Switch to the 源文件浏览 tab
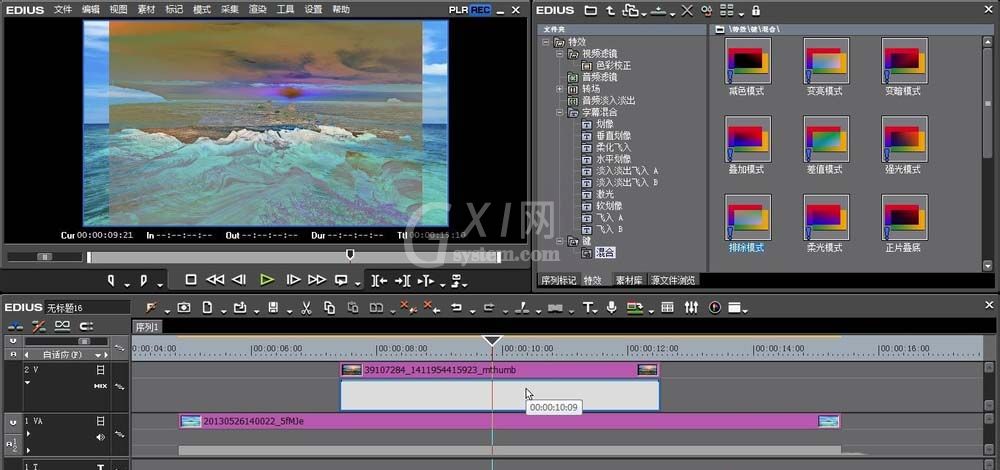 (x=672, y=280)
